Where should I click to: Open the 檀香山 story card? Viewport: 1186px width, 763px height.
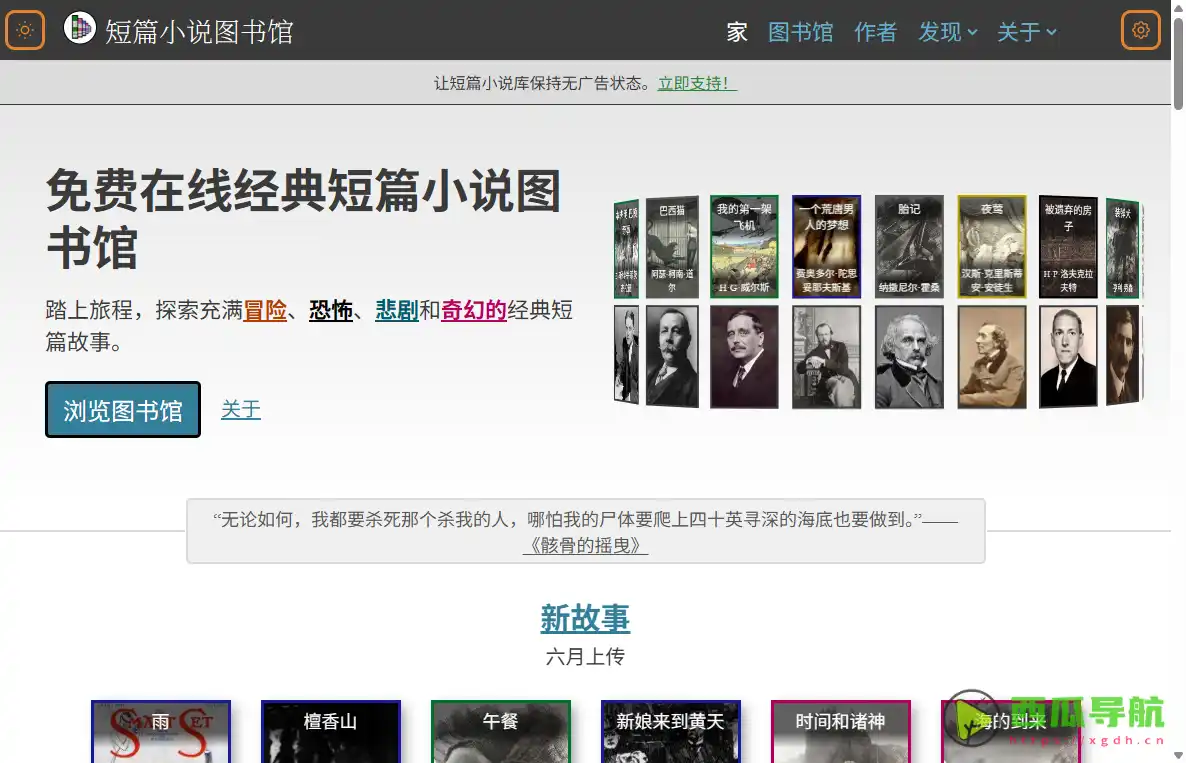[x=331, y=731]
